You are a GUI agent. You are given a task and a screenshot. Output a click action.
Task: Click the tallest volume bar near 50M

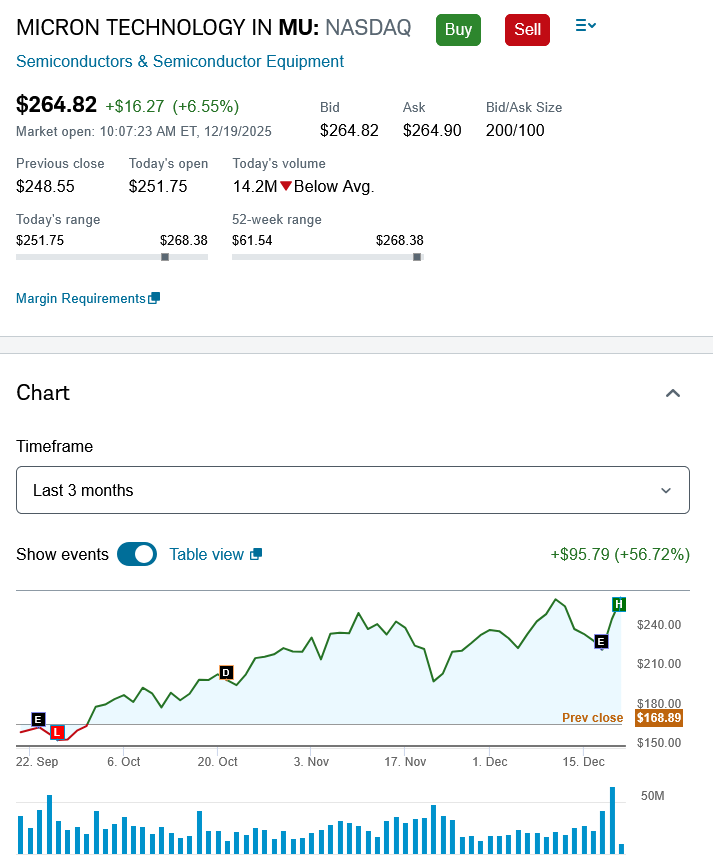(x=612, y=820)
